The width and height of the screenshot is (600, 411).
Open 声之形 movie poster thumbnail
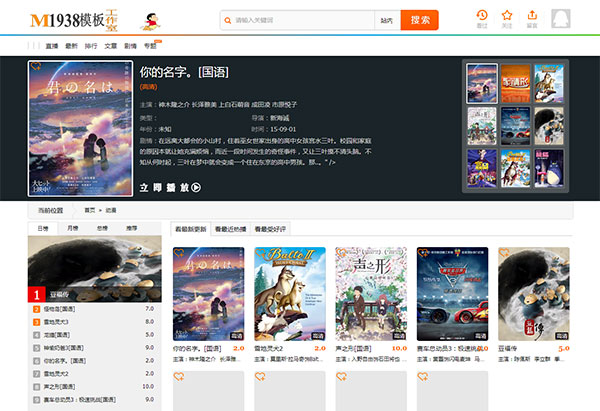pyautogui.click(x=368, y=295)
